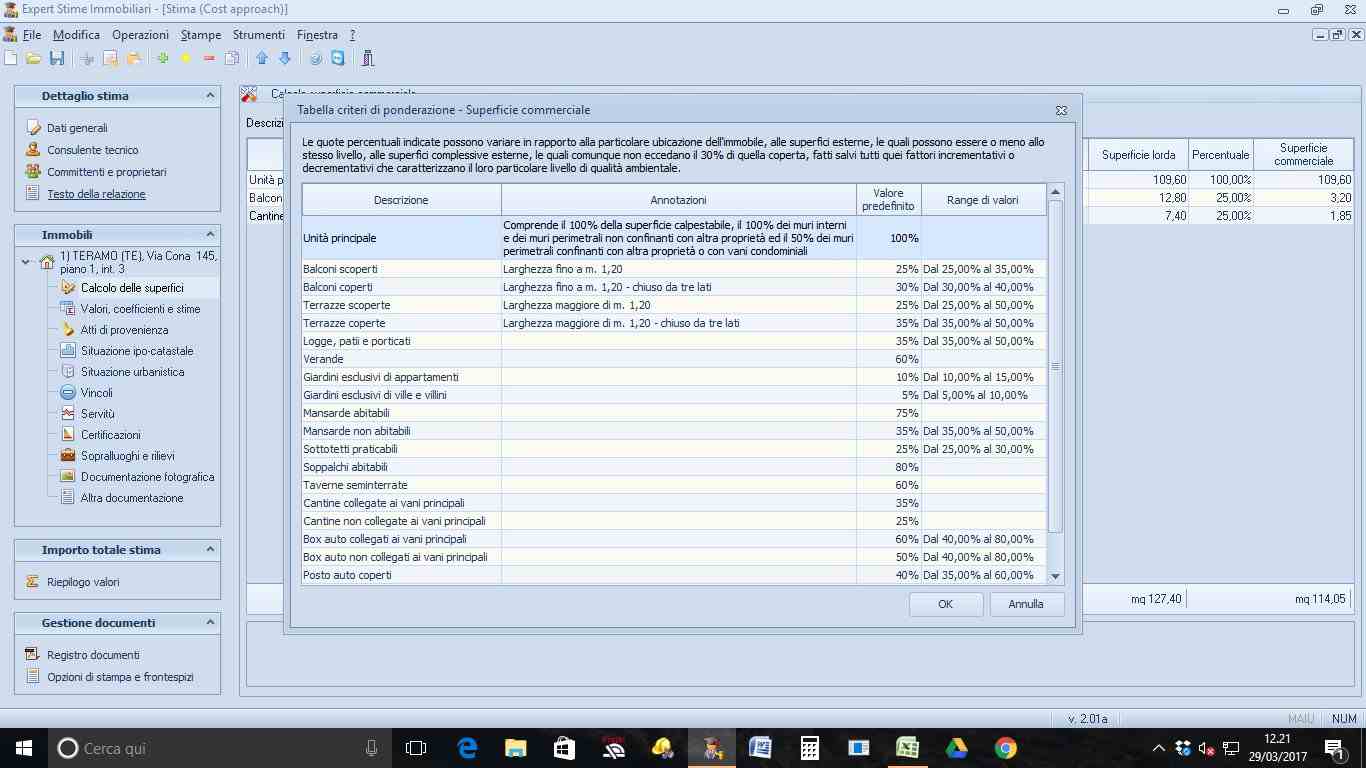Click the green plus add icon
1366x768 pixels.
pos(162,59)
